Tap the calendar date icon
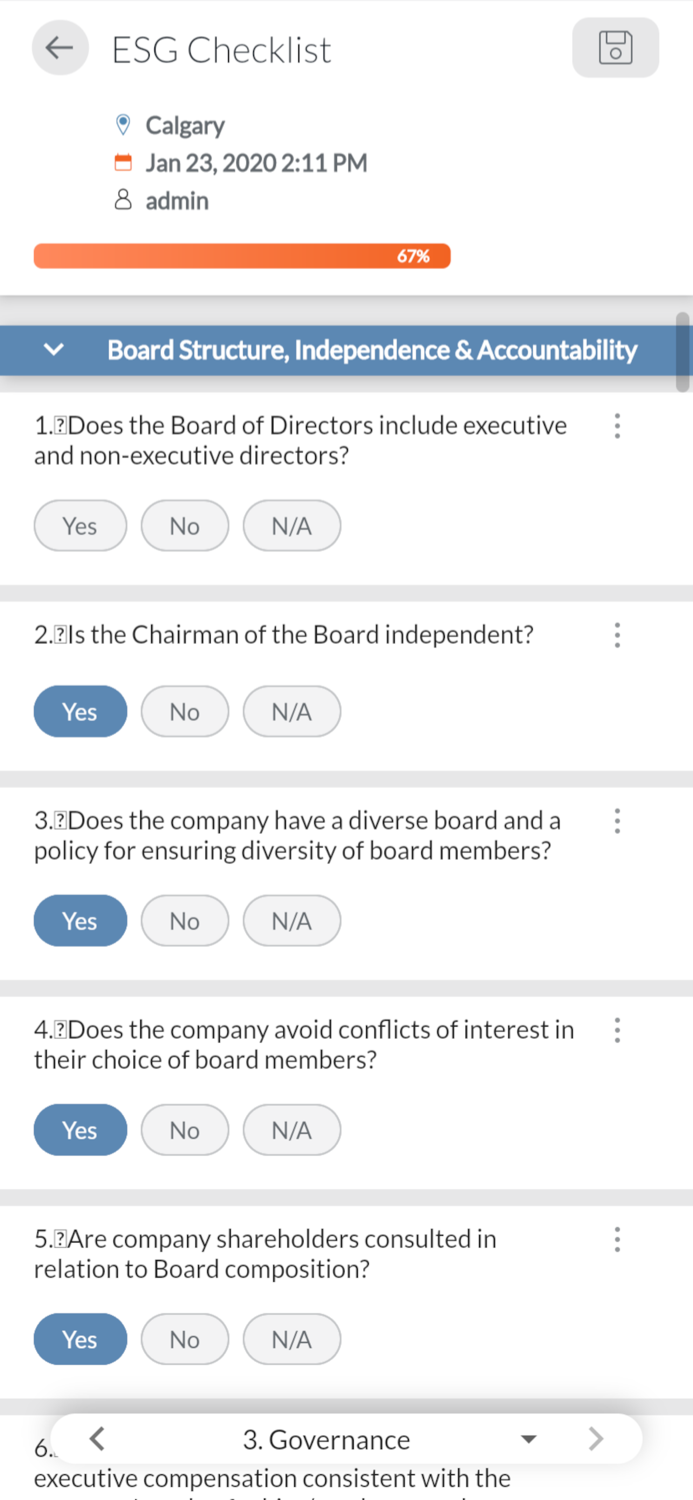 123,163
